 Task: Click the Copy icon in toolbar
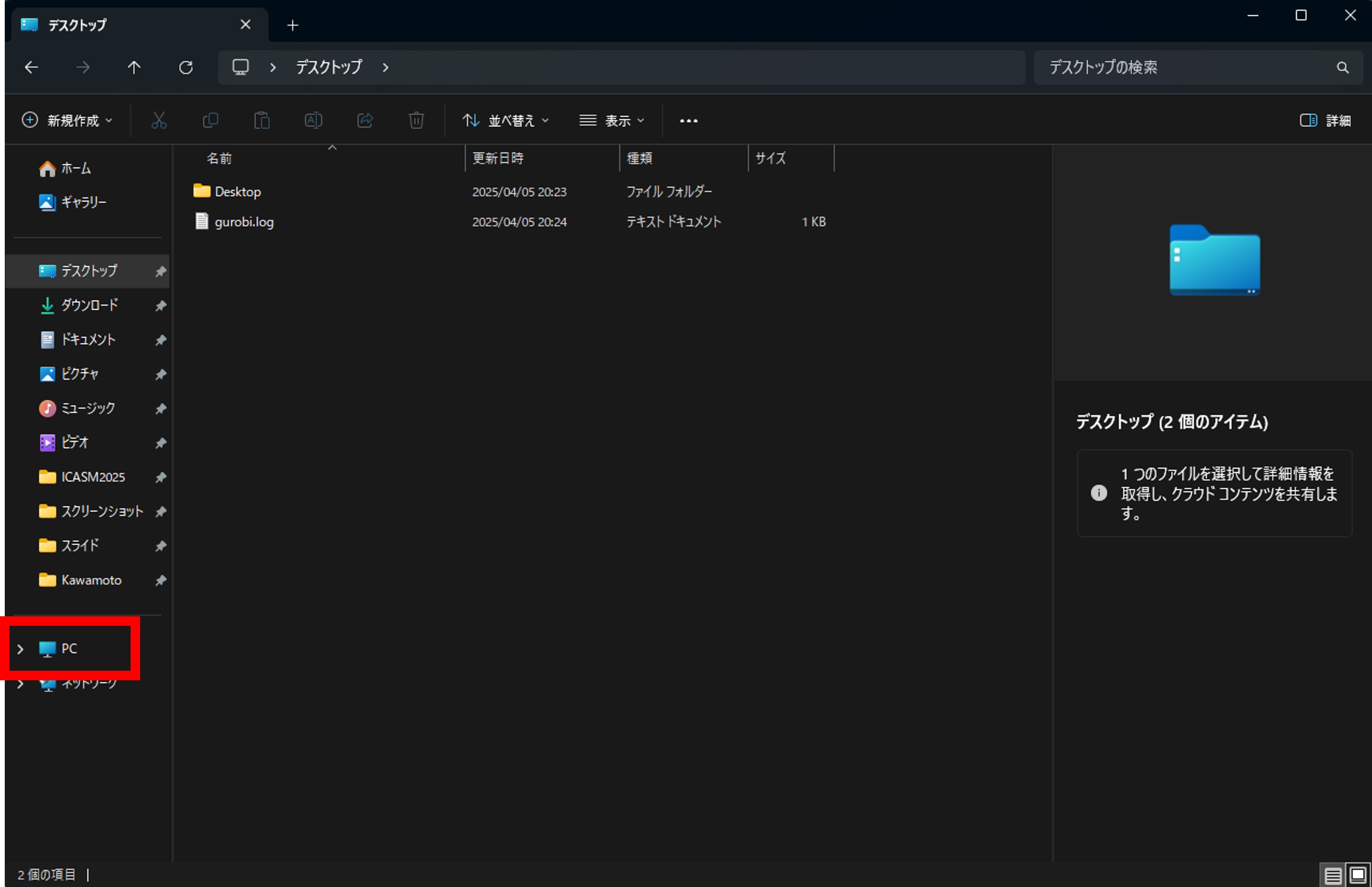(x=210, y=120)
